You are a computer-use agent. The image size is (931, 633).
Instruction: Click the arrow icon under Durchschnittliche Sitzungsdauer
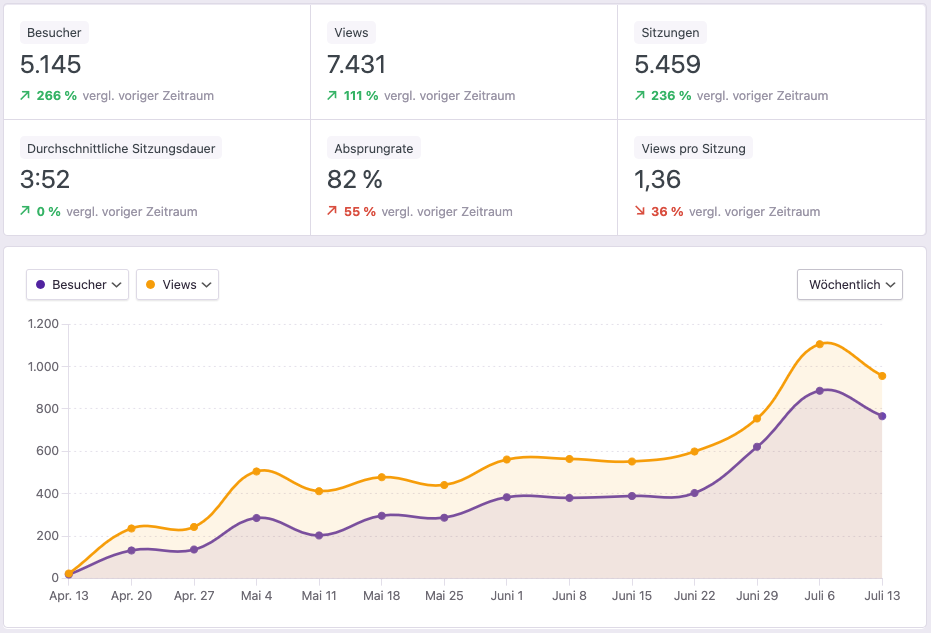25,212
